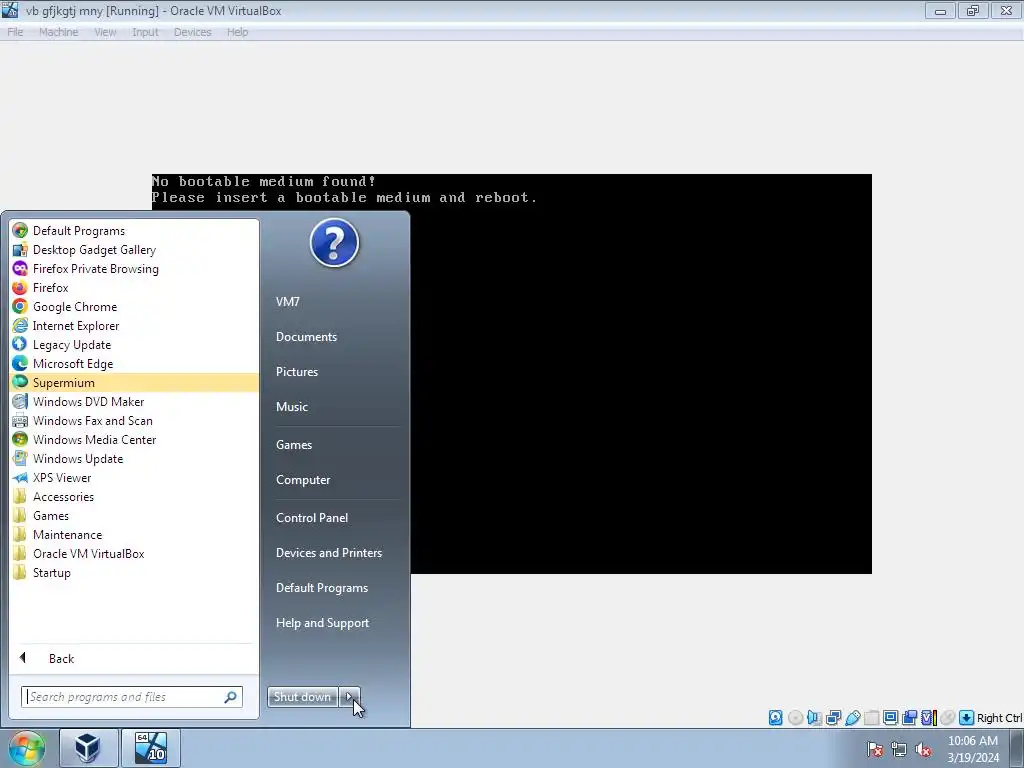Launch Desktop Gadget Gallery
Screen dimensions: 1024x768
(x=134, y=249)
